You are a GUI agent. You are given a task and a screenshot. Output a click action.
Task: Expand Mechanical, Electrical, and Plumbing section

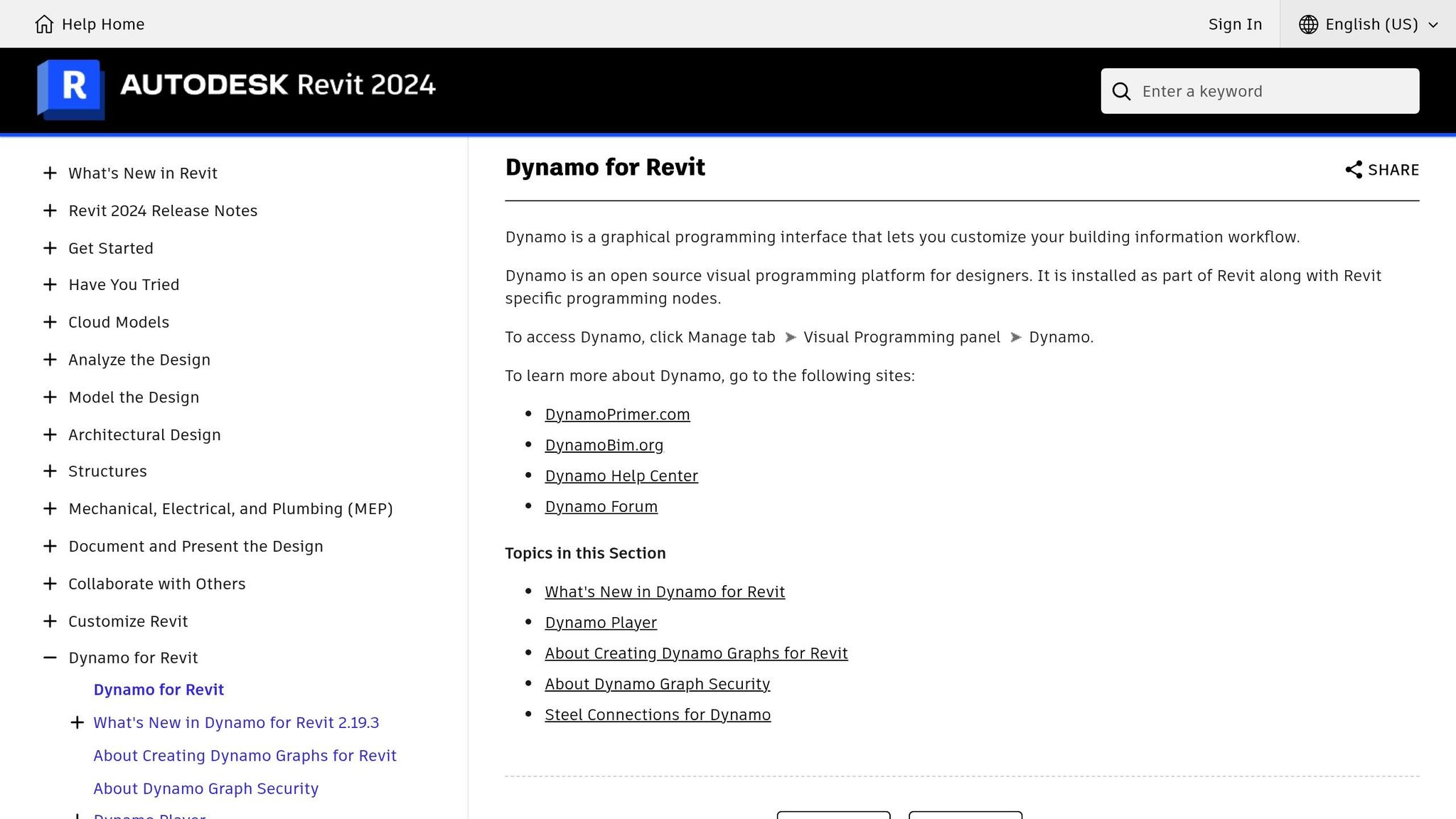[x=50, y=508]
